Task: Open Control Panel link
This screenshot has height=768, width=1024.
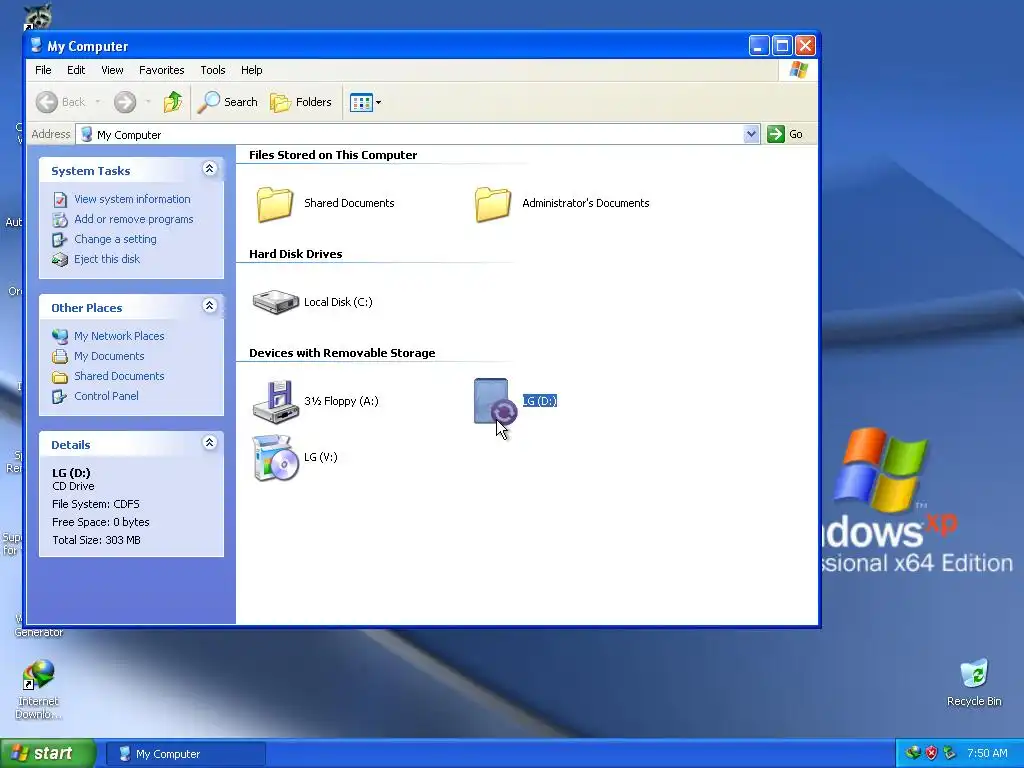Action: coord(106,396)
